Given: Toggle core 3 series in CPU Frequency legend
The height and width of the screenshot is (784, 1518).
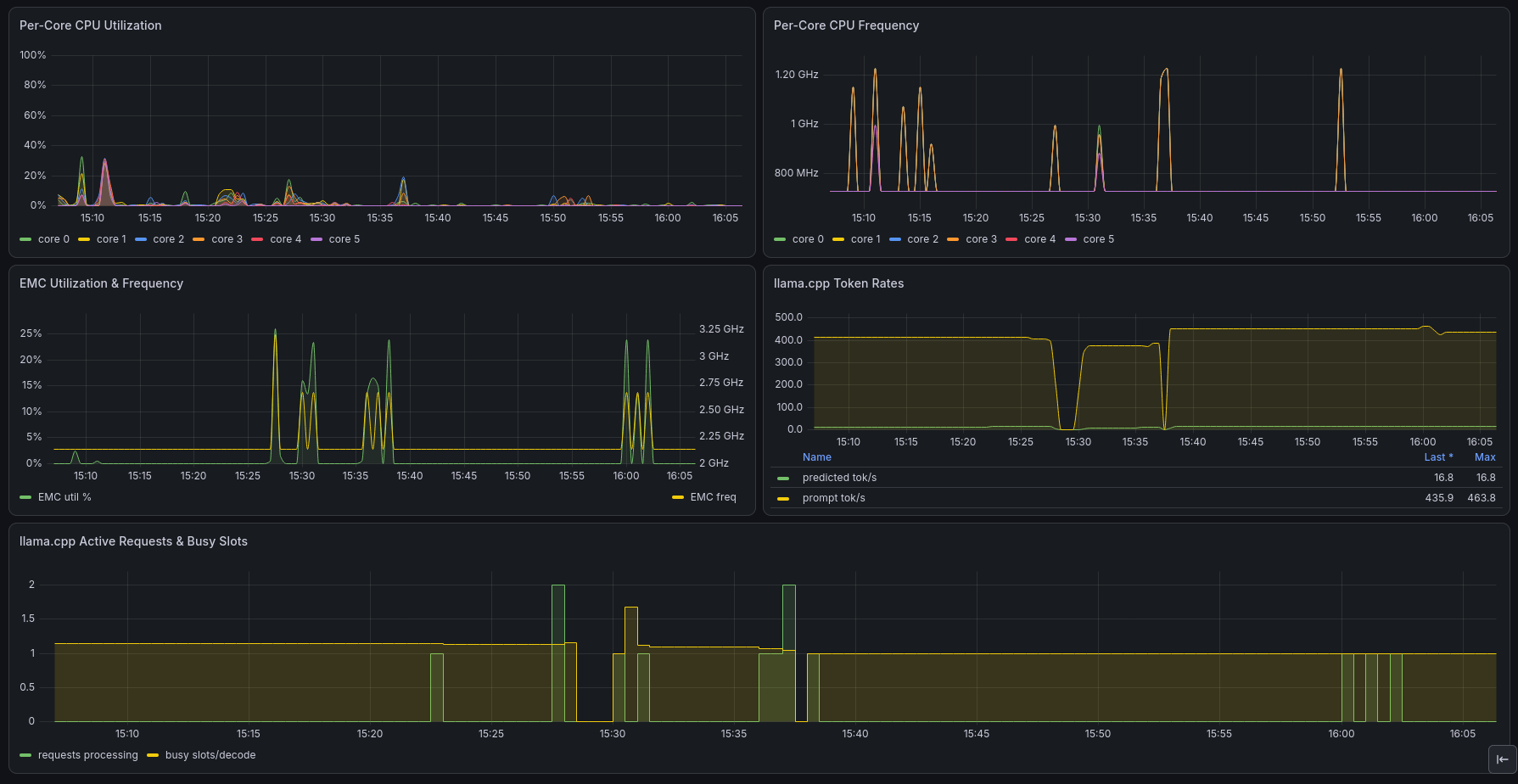Looking at the screenshot, I should 982,239.
